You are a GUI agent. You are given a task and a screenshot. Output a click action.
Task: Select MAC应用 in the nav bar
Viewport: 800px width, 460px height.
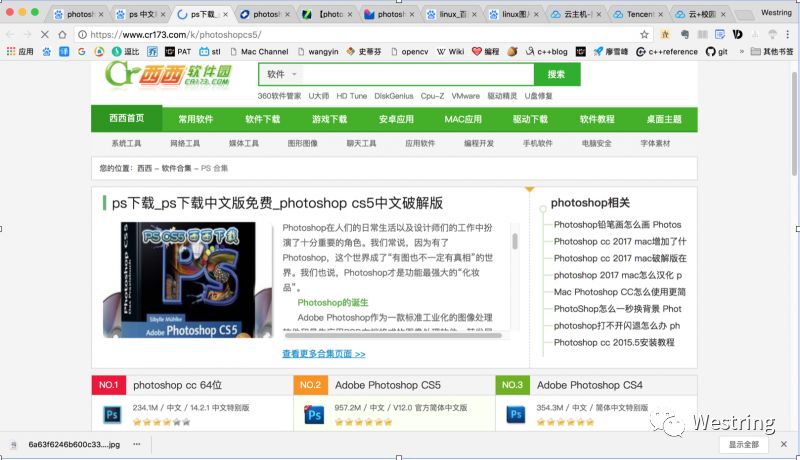(463, 119)
